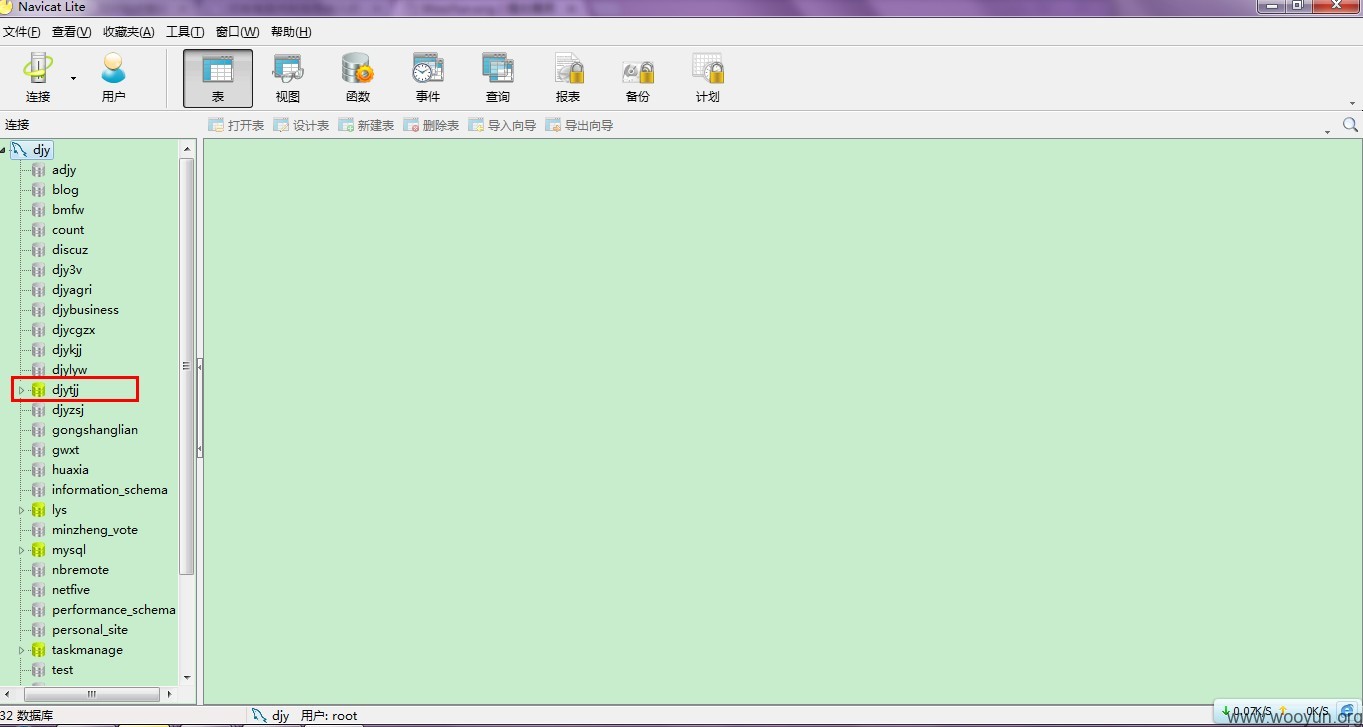Open the 查询 (Query) toolbar icon
Viewport: 1363px width, 727px height.
[498, 78]
